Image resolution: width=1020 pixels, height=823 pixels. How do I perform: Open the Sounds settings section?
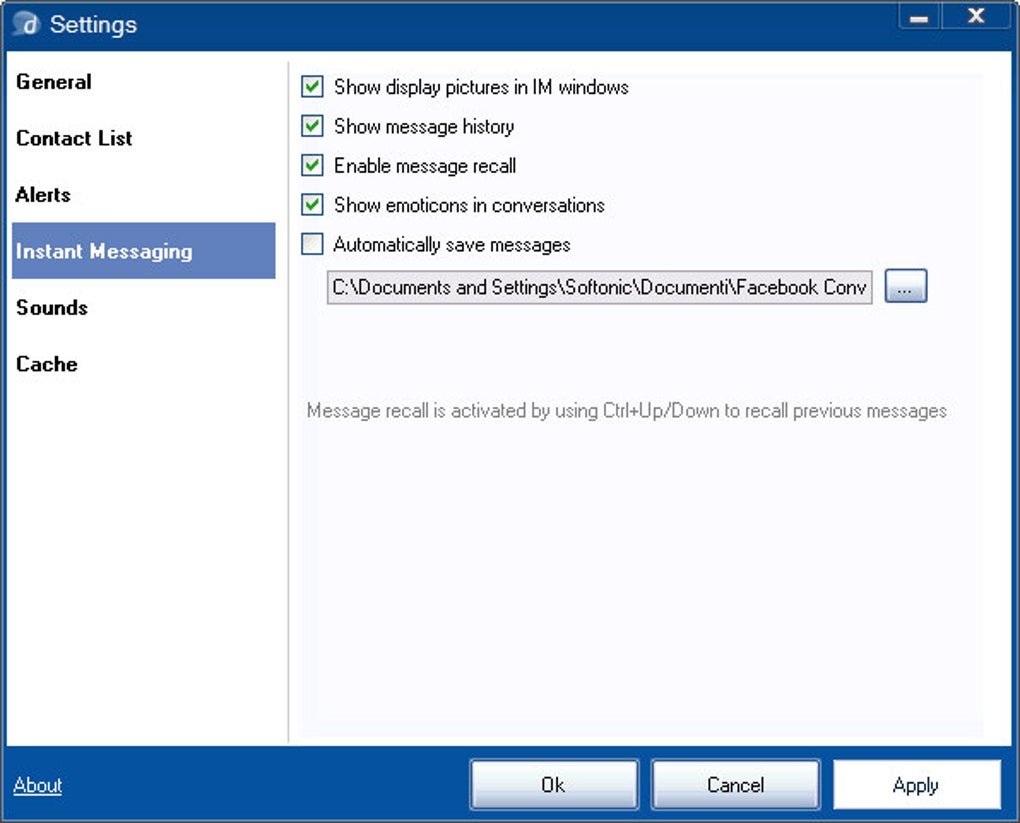[52, 307]
